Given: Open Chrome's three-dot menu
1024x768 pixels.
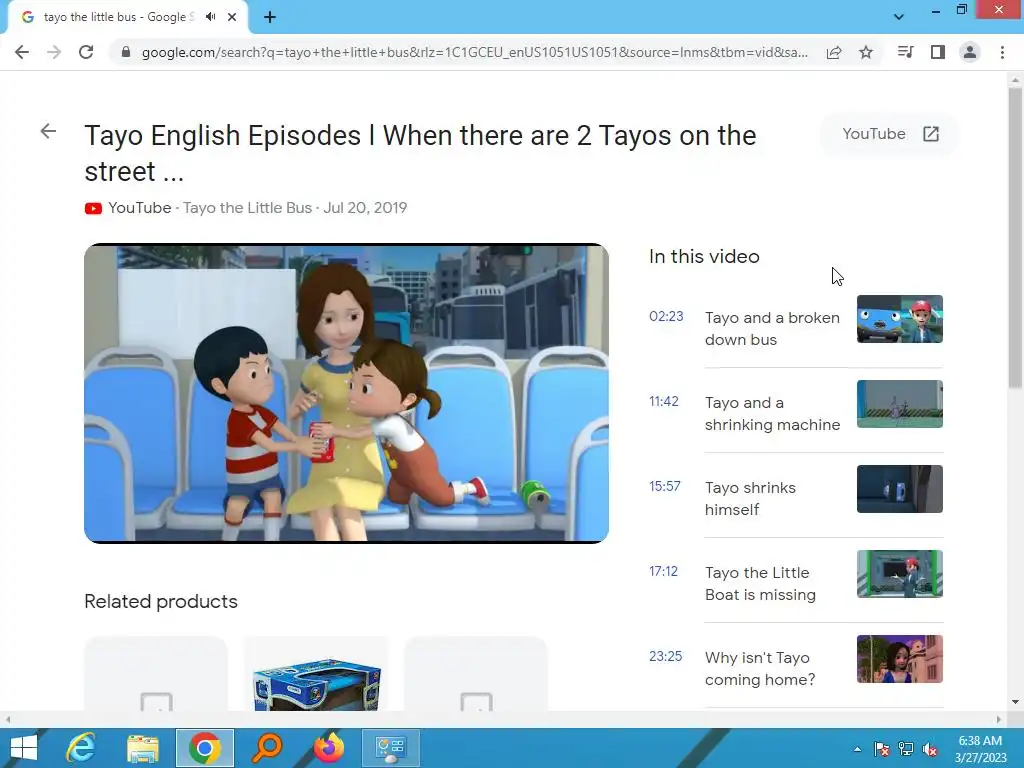Looking at the screenshot, I should (1002, 52).
